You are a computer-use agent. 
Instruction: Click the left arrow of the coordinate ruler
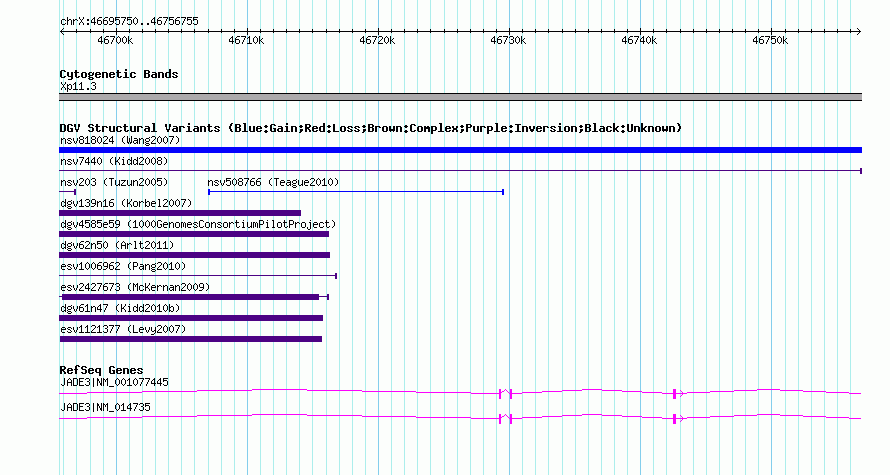62,32
